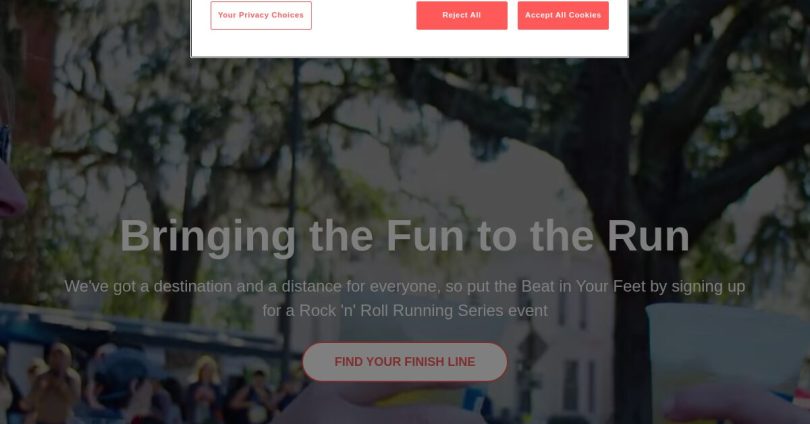Accept all cookies in the banner
Viewport: 810px width, 424px height.
click(x=563, y=15)
